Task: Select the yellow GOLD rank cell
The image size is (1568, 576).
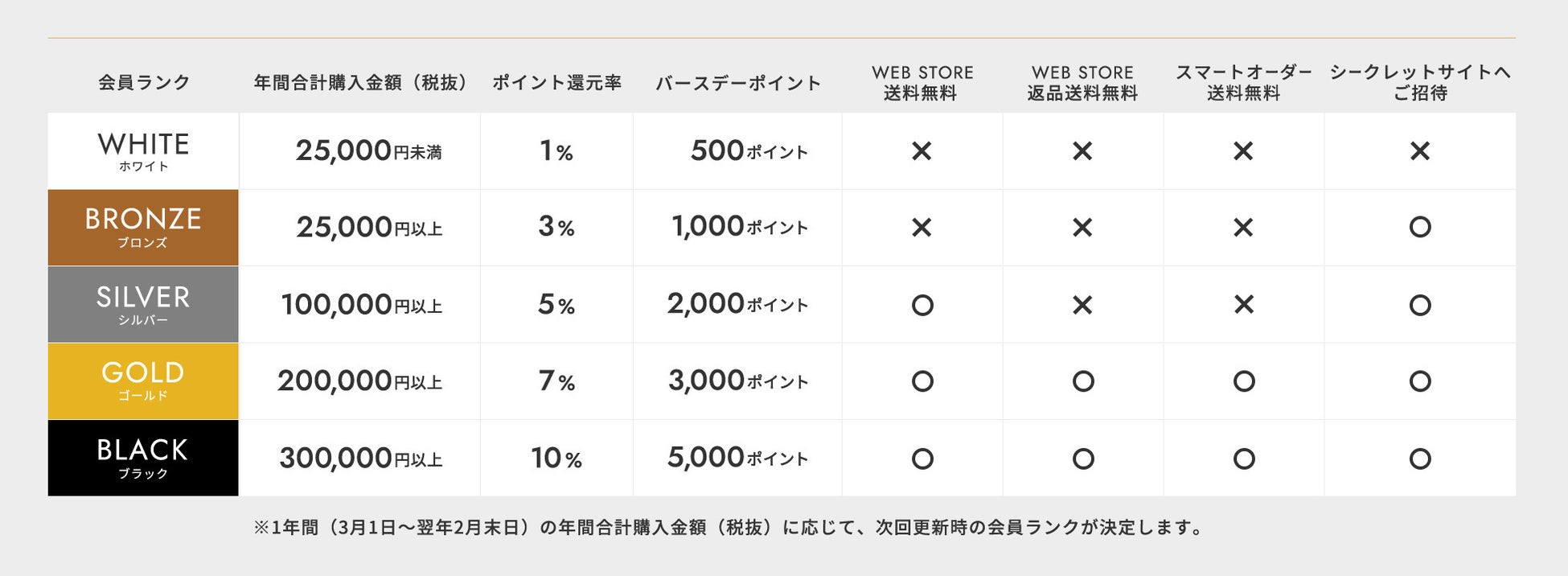Action: pyautogui.click(x=143, y=381)
